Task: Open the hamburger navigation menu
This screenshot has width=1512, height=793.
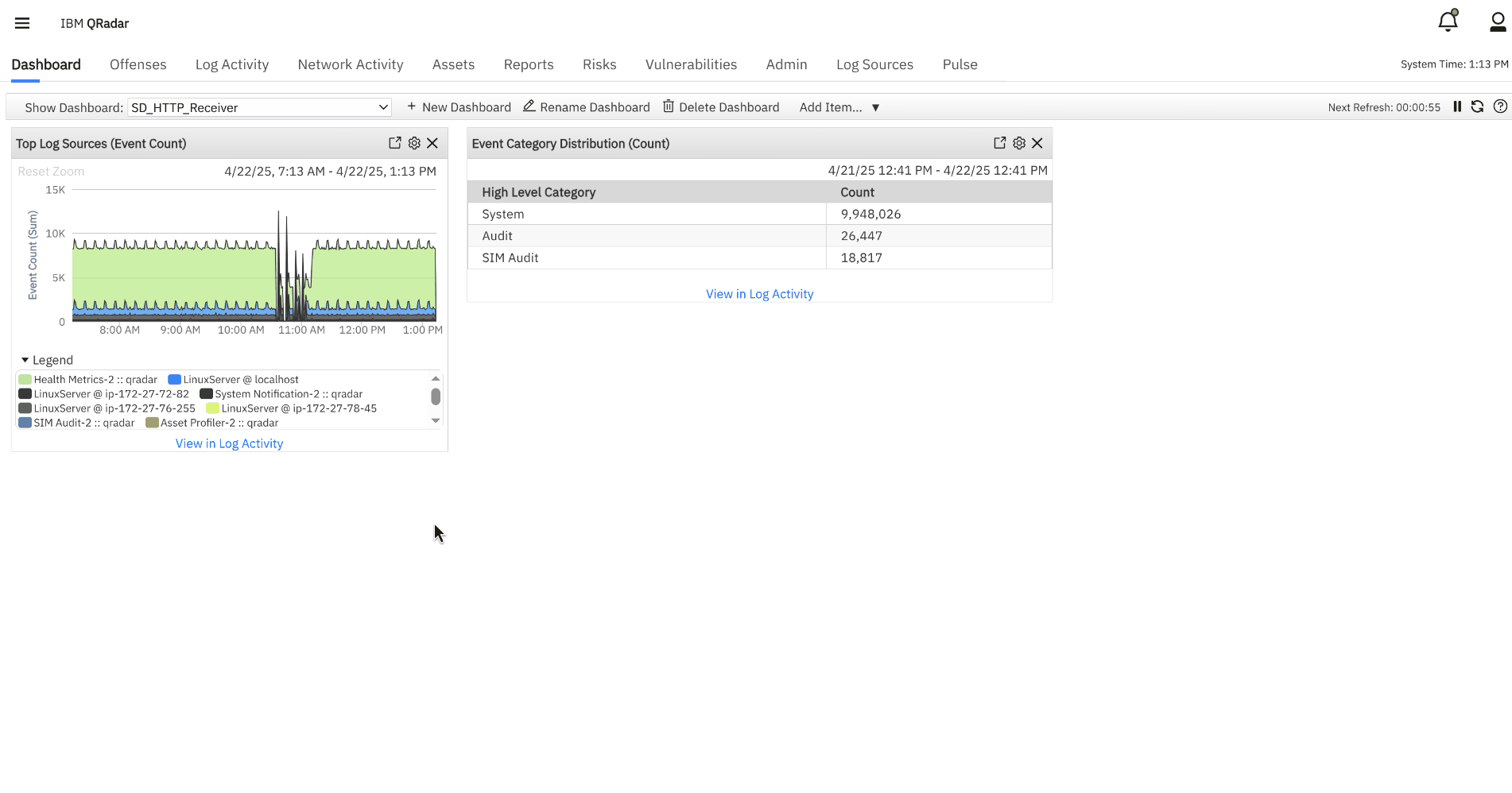Action: coord(22,23)
